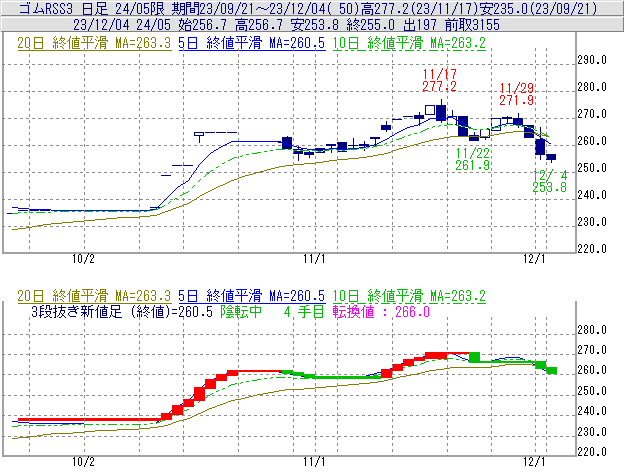Viewport: 624px width, 475px height.
Task: Click the last green block in the lower chart
Action: tap(551, 370)
